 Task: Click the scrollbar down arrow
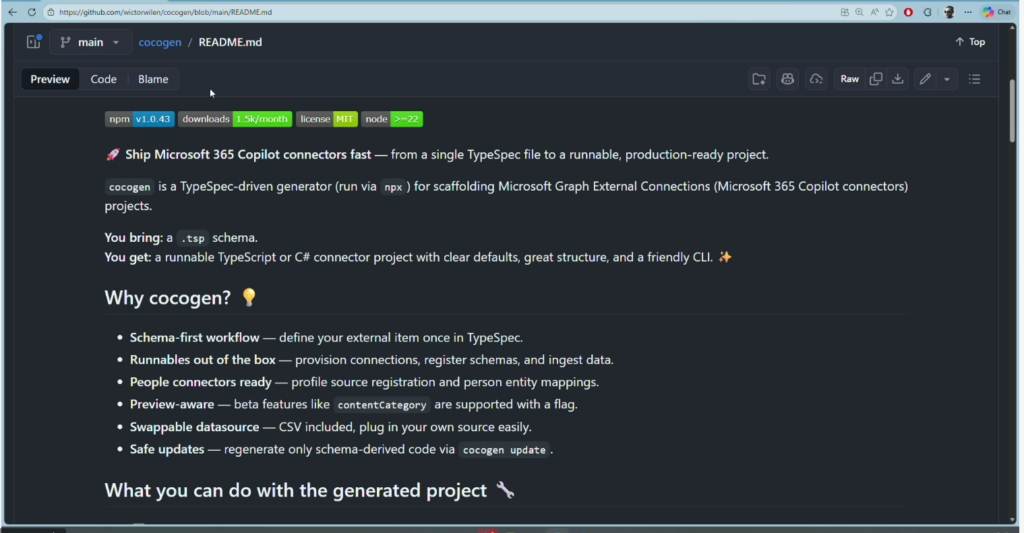click(x=1013, y=519)
